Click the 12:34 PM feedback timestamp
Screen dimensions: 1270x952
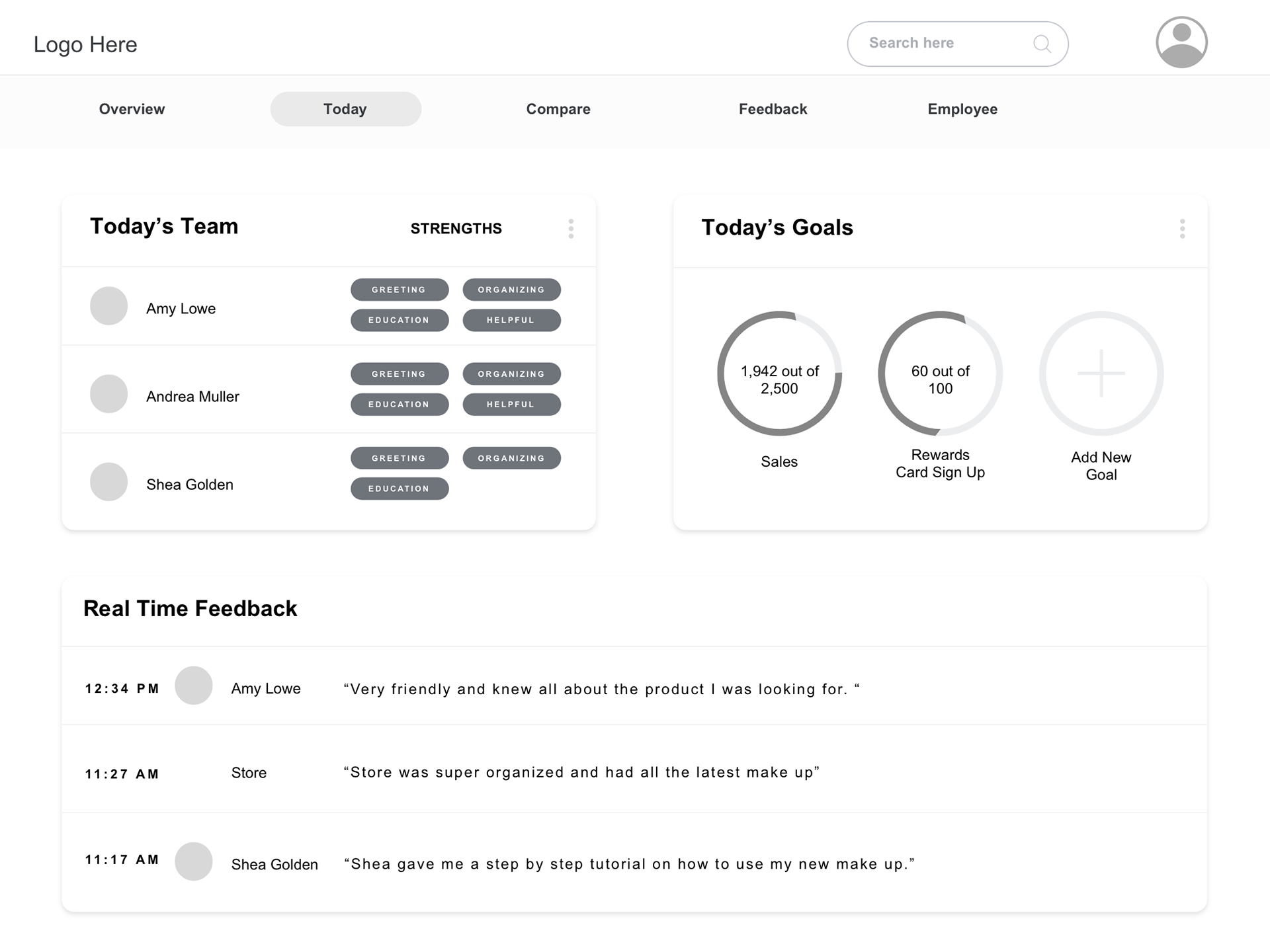pos(122,689)
